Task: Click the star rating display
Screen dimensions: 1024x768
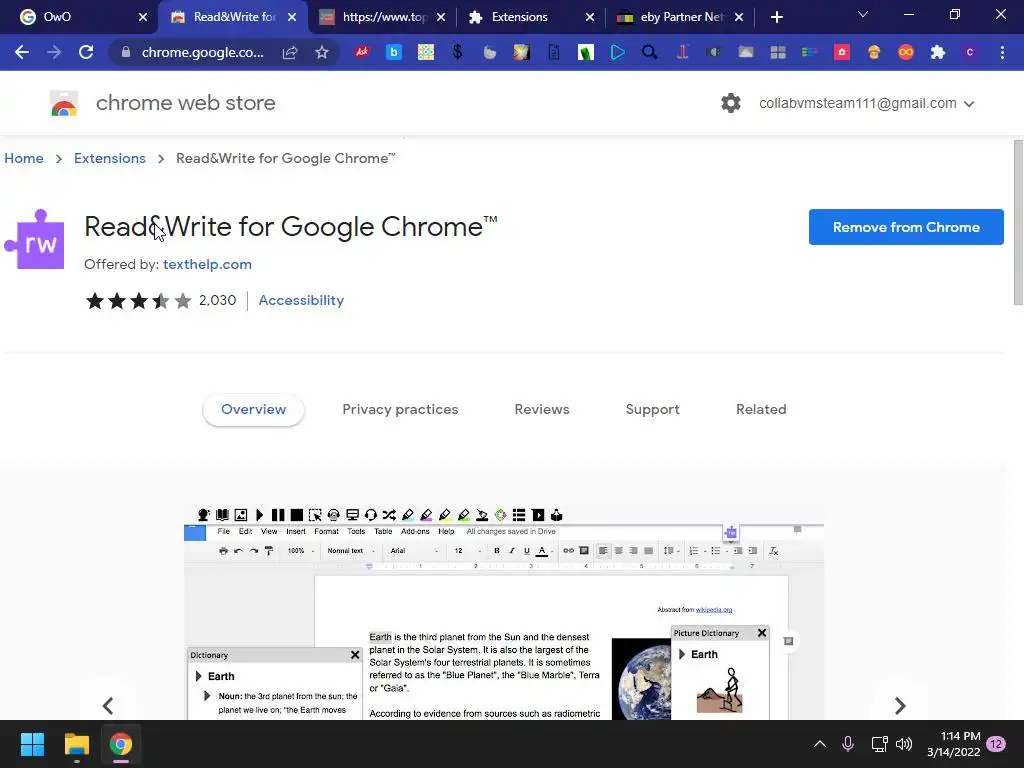Action: [139, 300]
